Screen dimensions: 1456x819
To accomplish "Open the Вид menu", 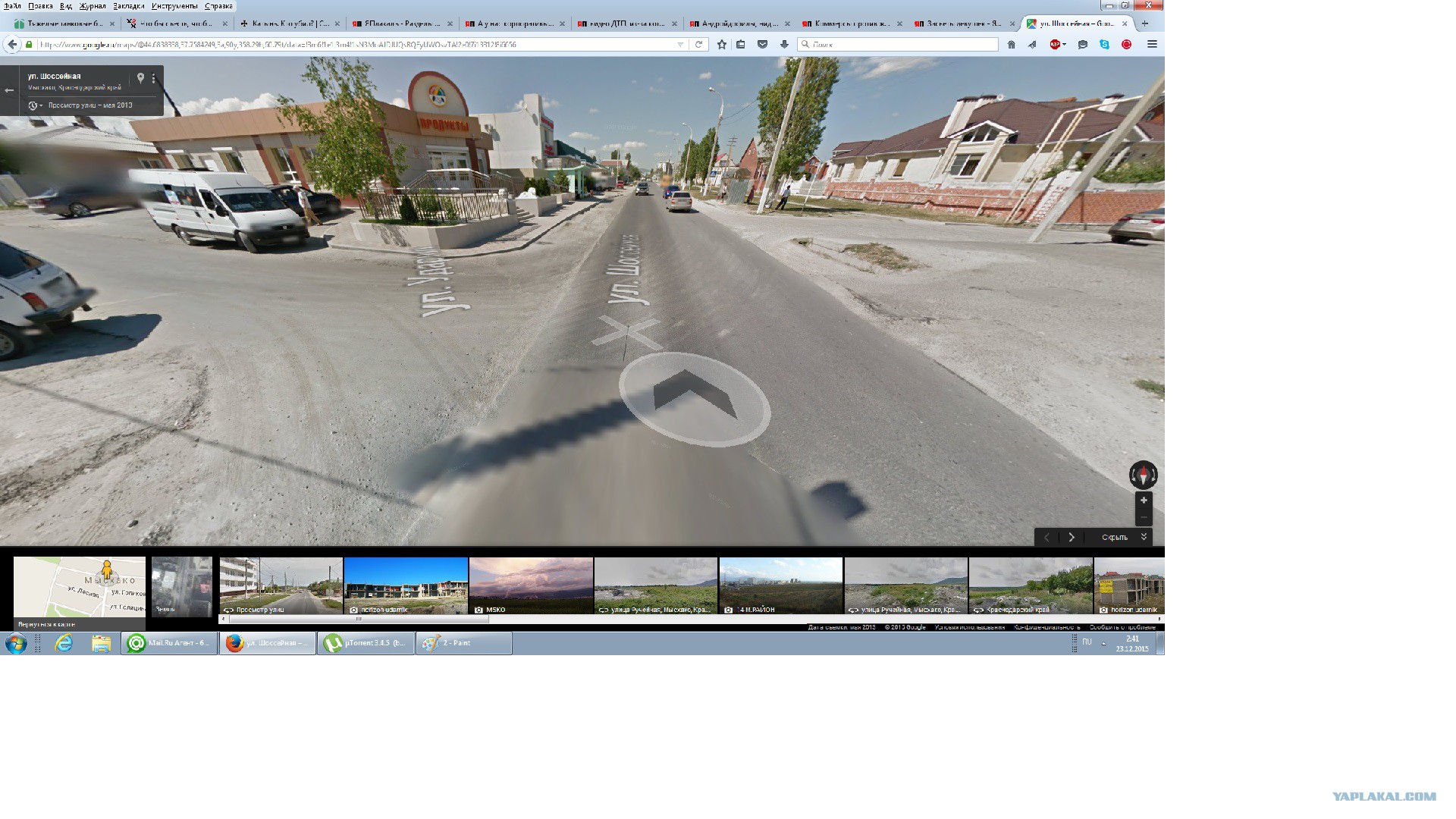I will [66, 6].
